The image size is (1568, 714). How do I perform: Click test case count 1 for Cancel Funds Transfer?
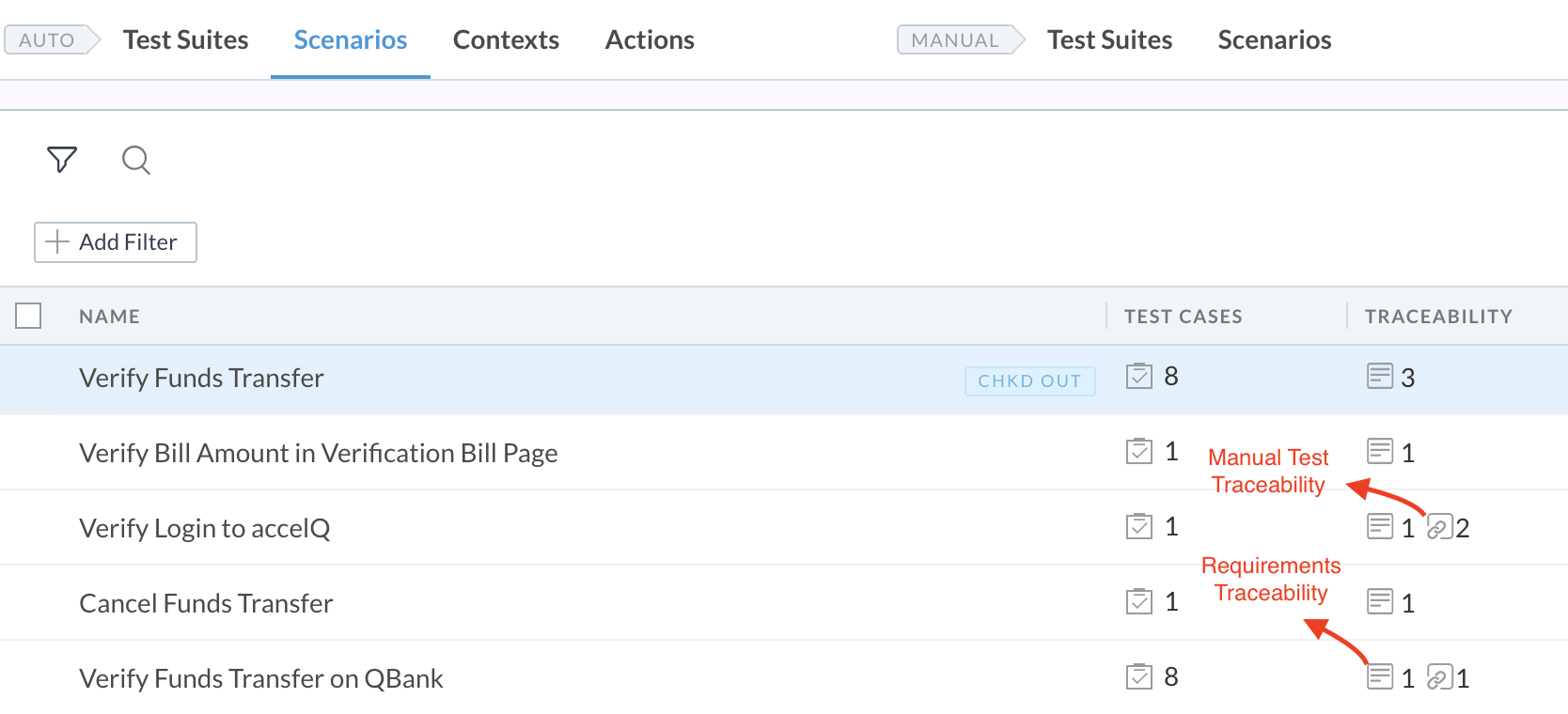tap(1171, 601)
